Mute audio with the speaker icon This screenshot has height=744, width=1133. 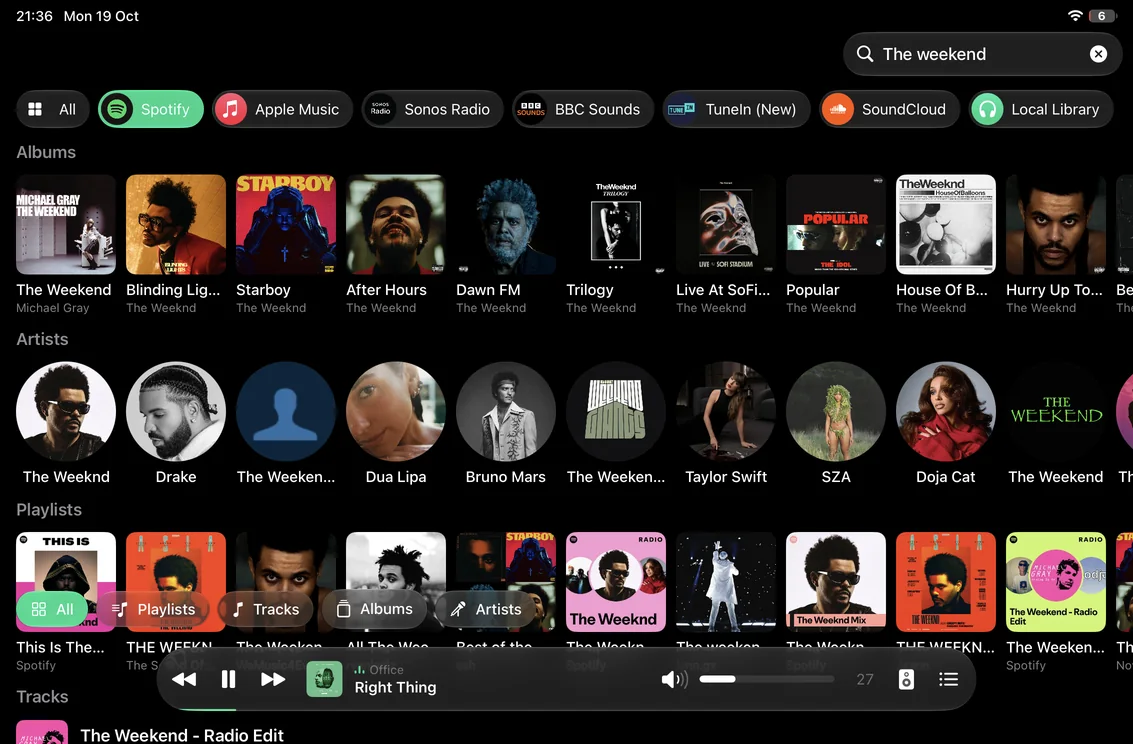tap(674, 679)
